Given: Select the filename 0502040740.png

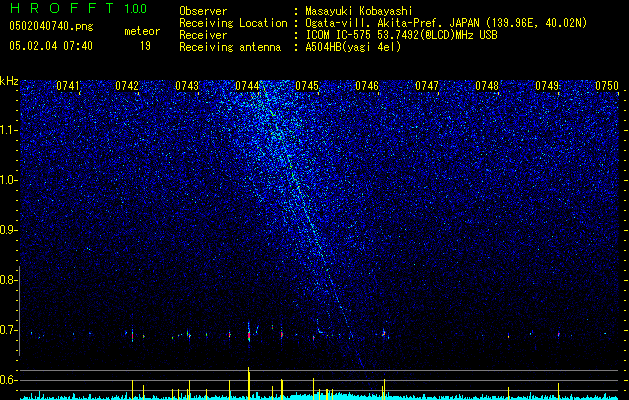Looking at the screenshot, I should [x=51, y=26].
